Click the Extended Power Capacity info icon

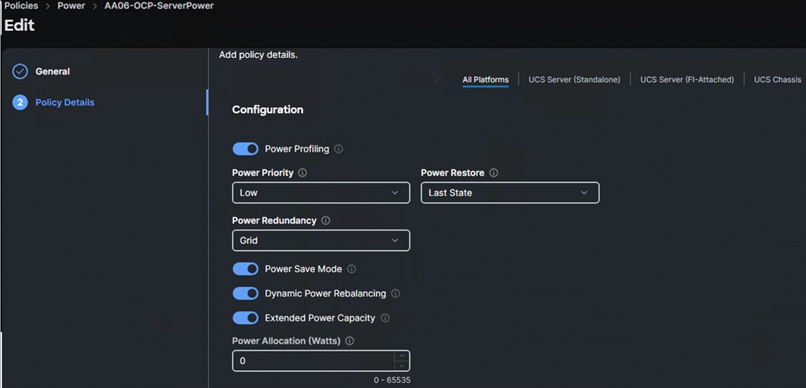(x=385, y=318)
